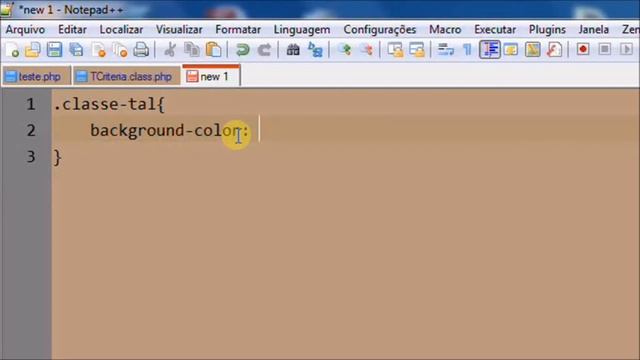This screenshot has width=640, height=360.
Task: Open the function list icon
Action: (554, 50)
